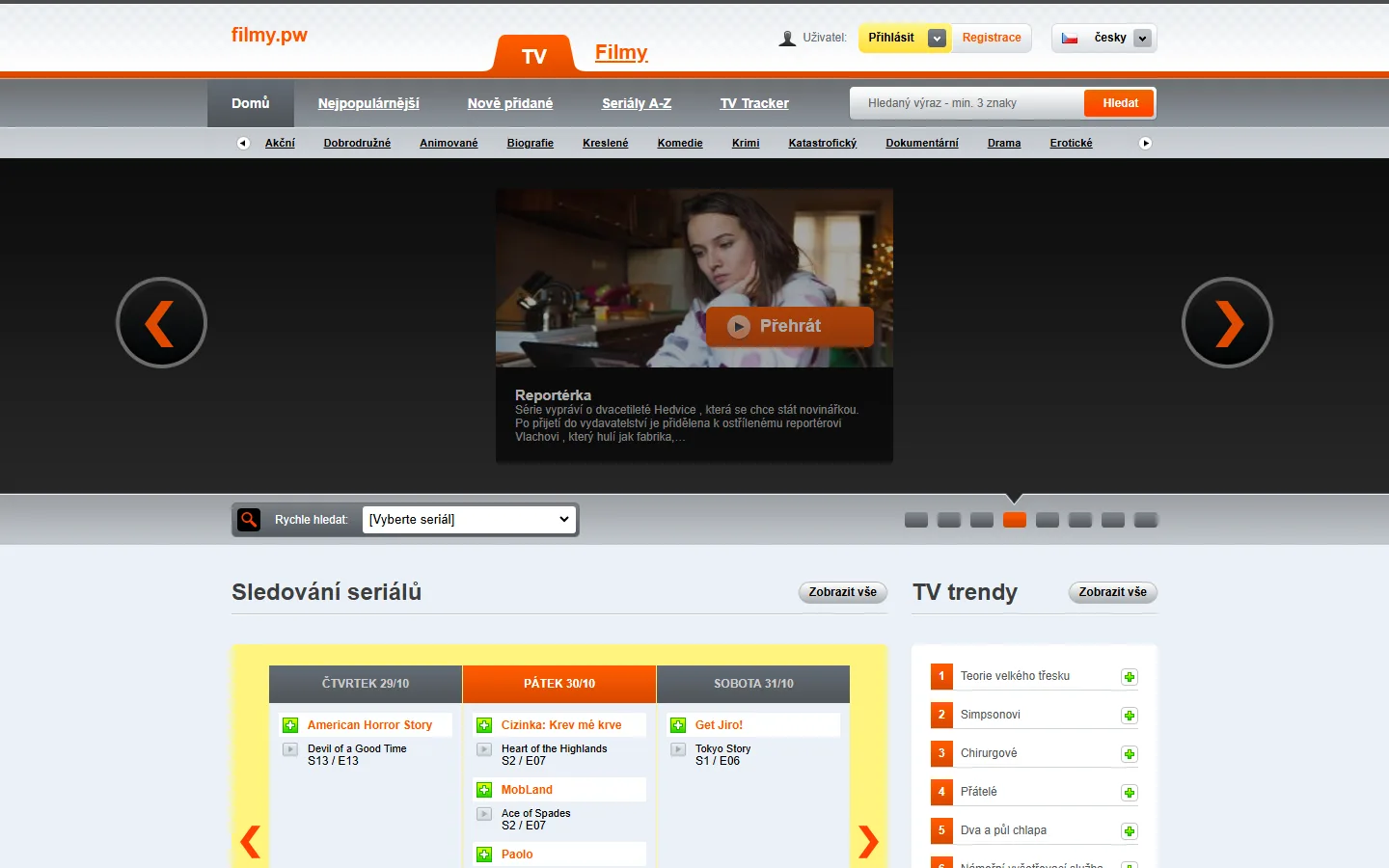Click Zobrazit vše next to TV trendy
The height and width of the screenshot is (868, 1389).
(x=1113, y=592)
